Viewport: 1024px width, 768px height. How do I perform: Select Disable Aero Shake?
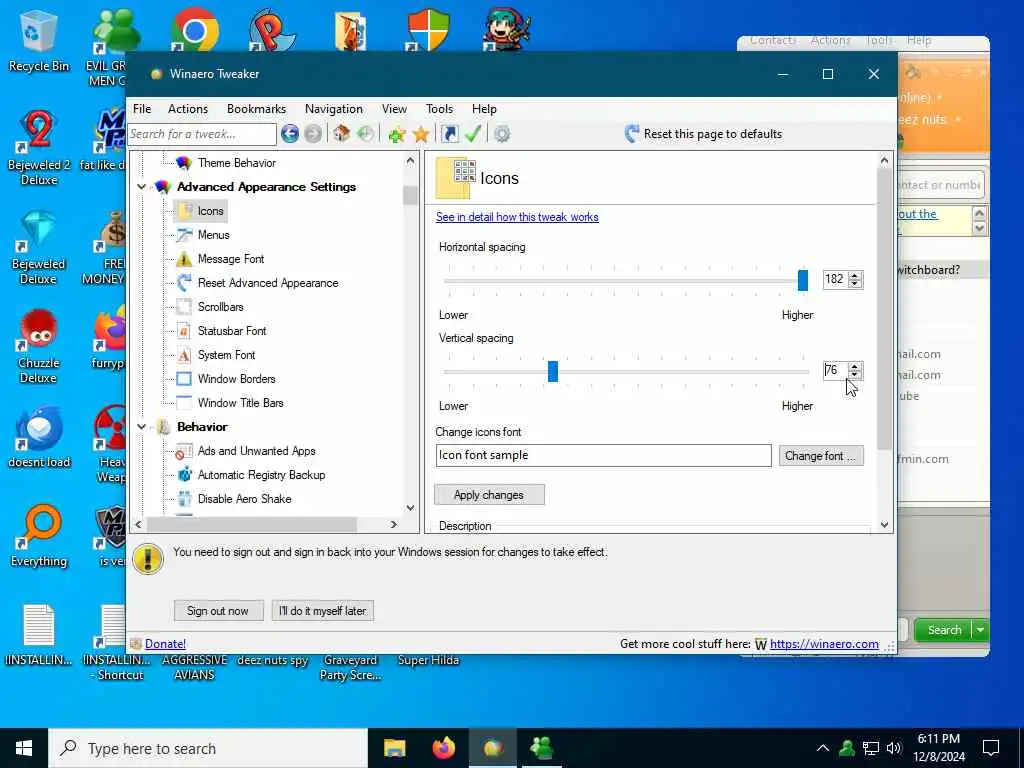pos(244,499)
